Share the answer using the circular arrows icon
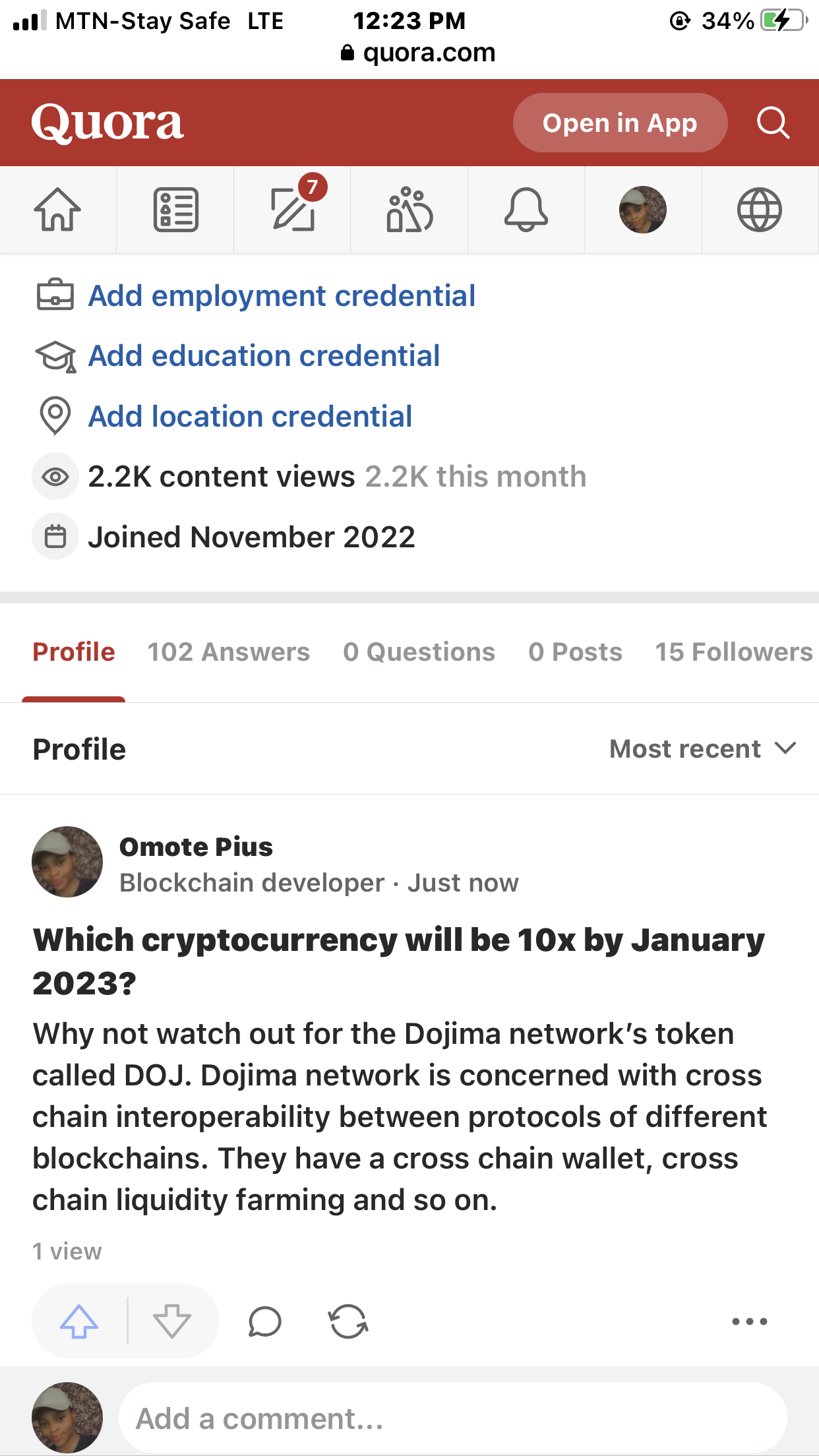 tap(348, 1321)
